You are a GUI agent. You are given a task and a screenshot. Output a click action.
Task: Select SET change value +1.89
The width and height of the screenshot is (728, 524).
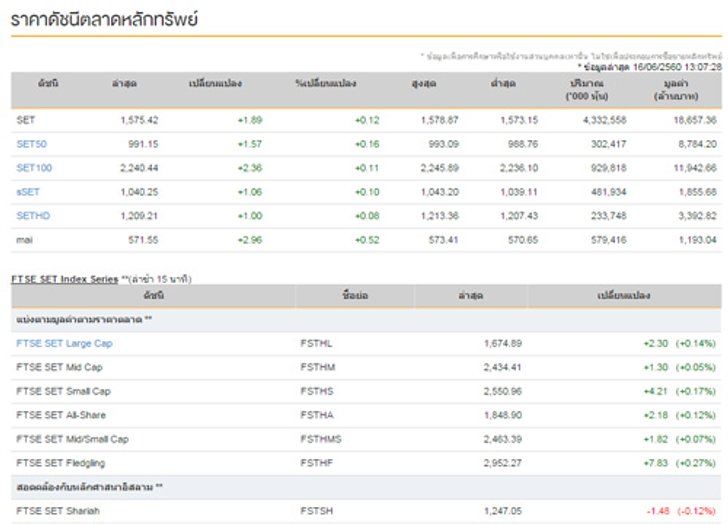click(250, 120)
